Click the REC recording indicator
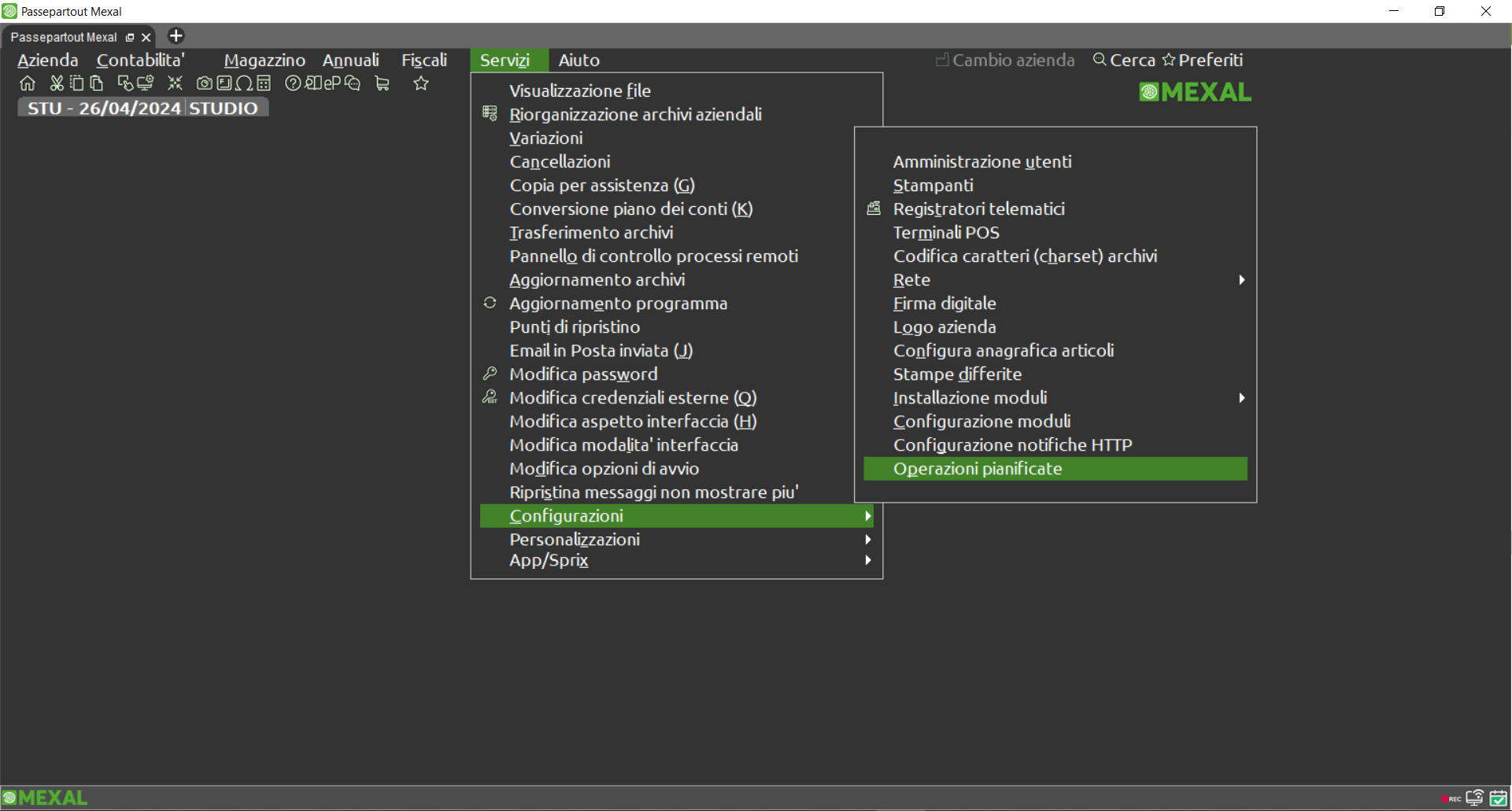Screen dimensions: 1512x811 click(x=1451, y=798)
